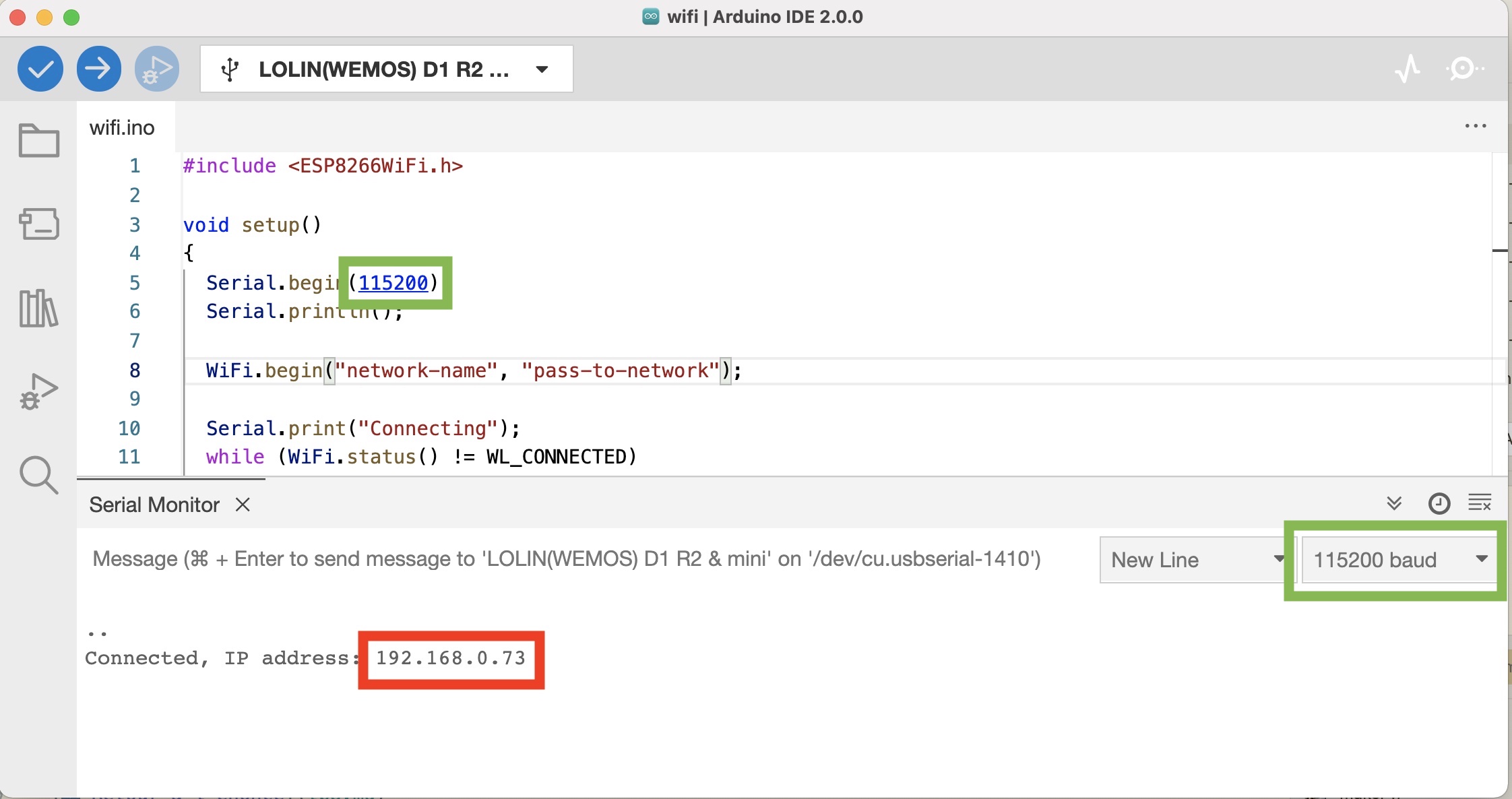Click WL_CONNECTED in the while condition
The height and width of the screenshot is (799, 1512).
(557, 457)
